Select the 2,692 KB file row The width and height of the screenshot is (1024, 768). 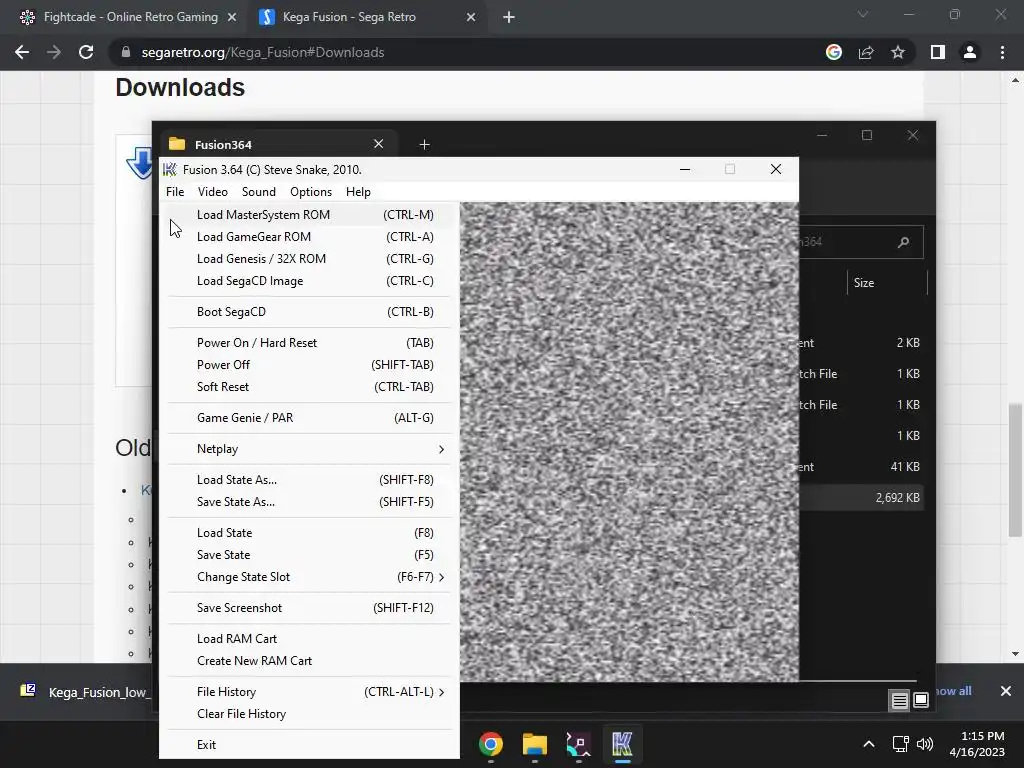(x=860, y=498)
